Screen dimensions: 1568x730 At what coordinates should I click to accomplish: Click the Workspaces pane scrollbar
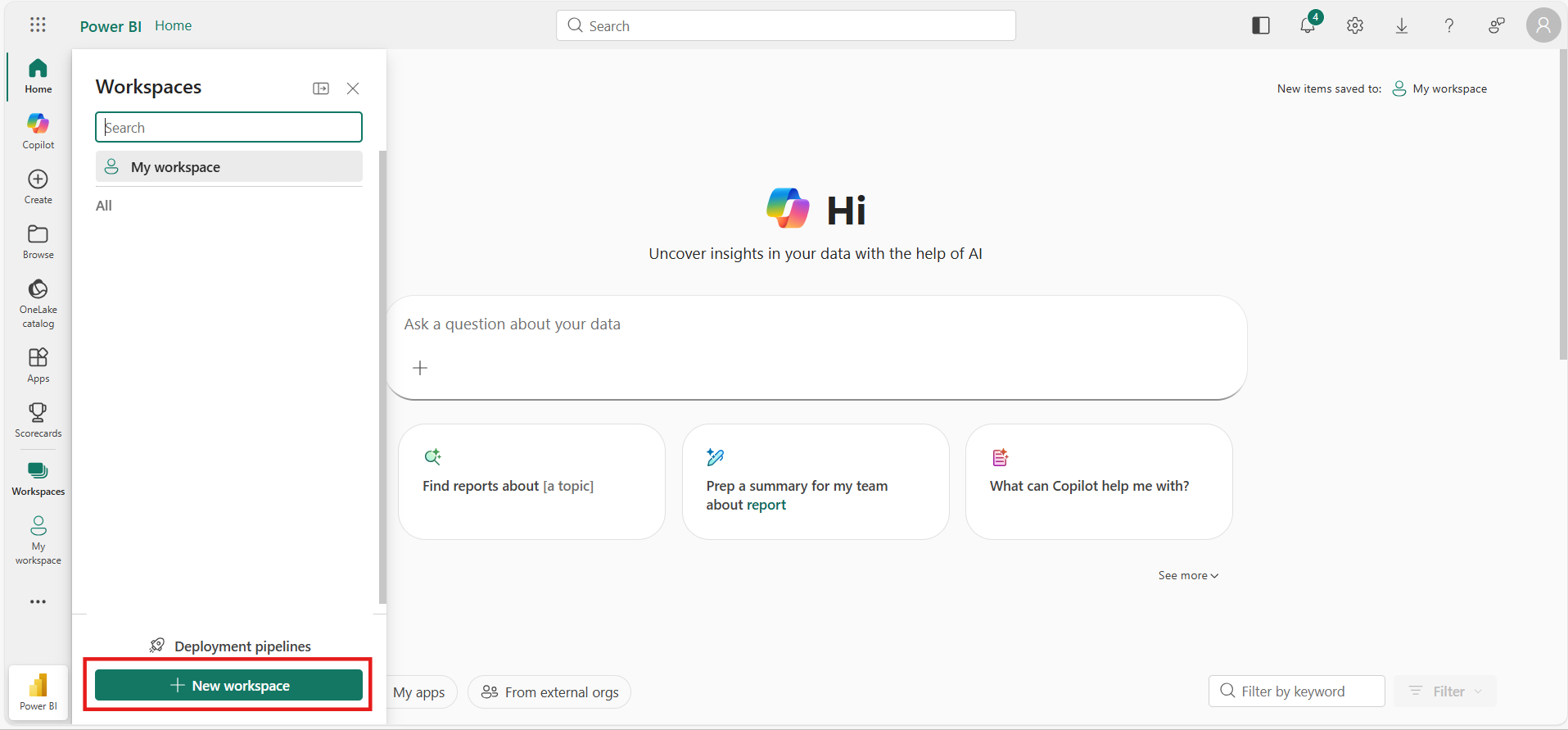coord(382,377)
